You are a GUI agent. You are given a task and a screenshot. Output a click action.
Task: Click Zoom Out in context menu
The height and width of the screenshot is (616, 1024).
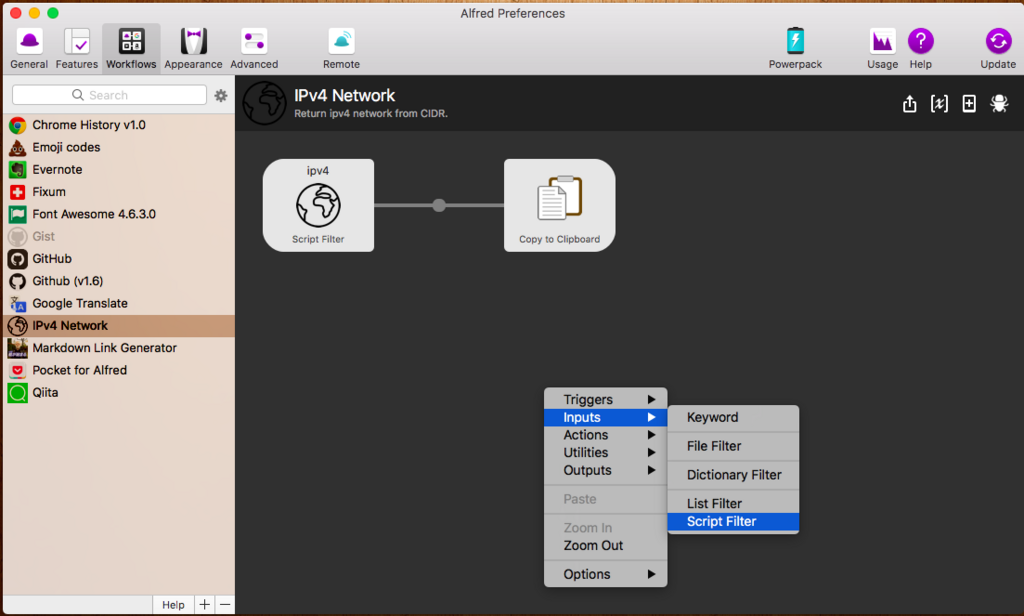click(x=605, y=545)
